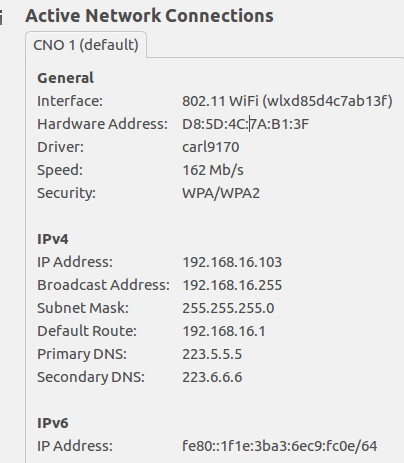Click the Active Network Connections title
The width and height of the screenshot is (404, 463).
click(x=149, y=16)
